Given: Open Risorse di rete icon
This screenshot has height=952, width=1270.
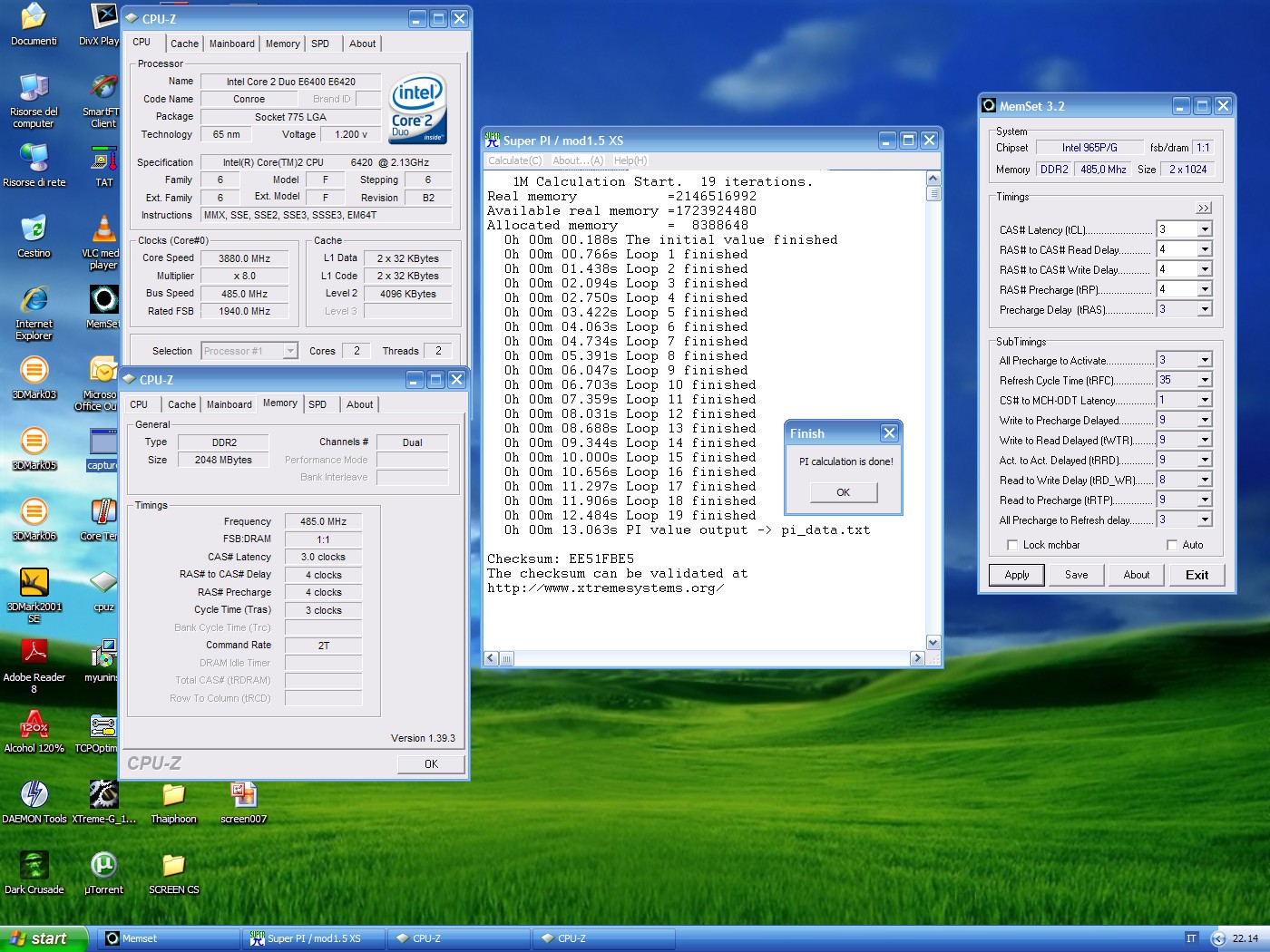Looking at the screenshot, I should click(x=34, y=165).
